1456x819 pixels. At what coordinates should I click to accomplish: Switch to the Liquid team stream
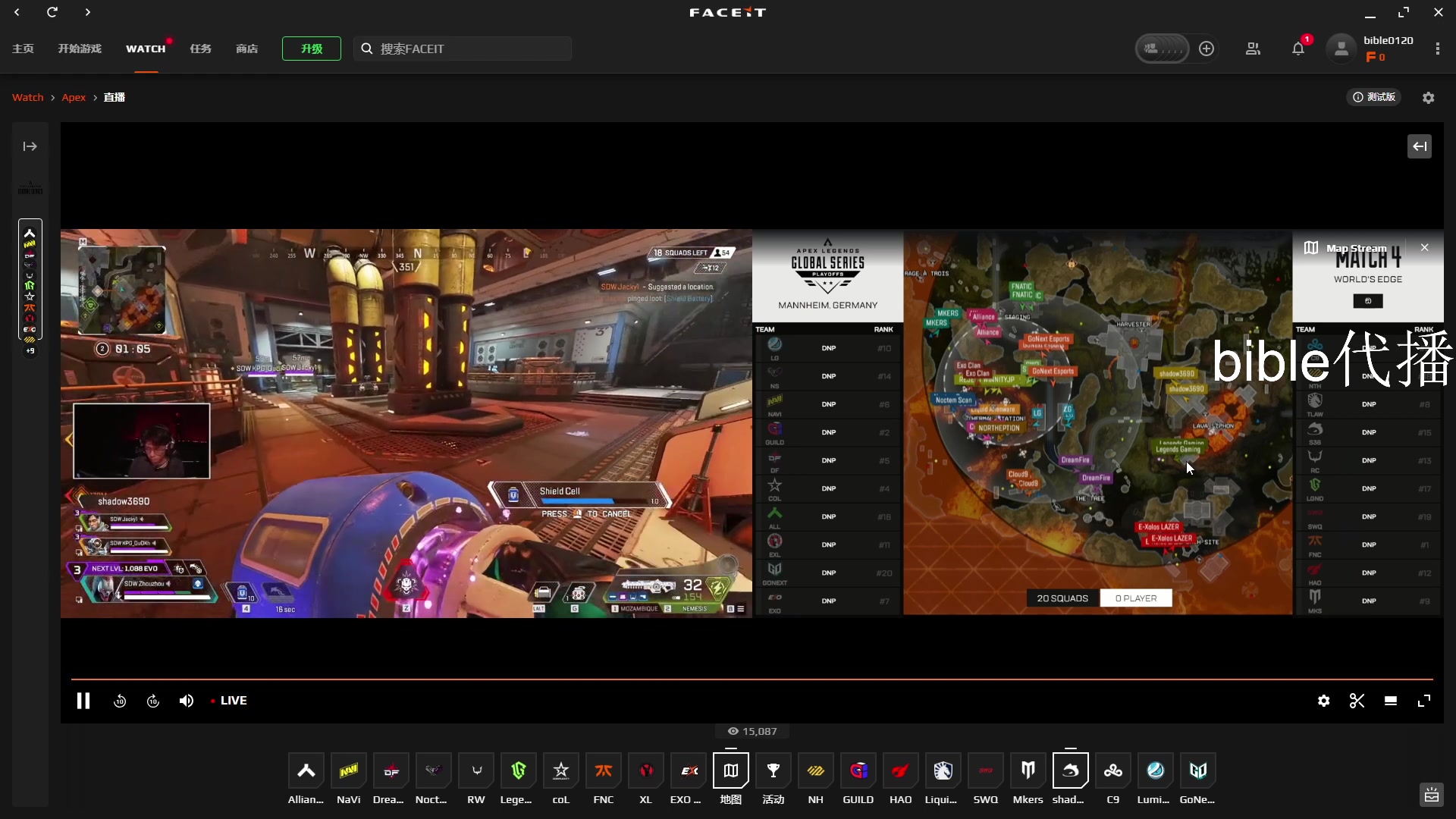[x=943, y=770]
